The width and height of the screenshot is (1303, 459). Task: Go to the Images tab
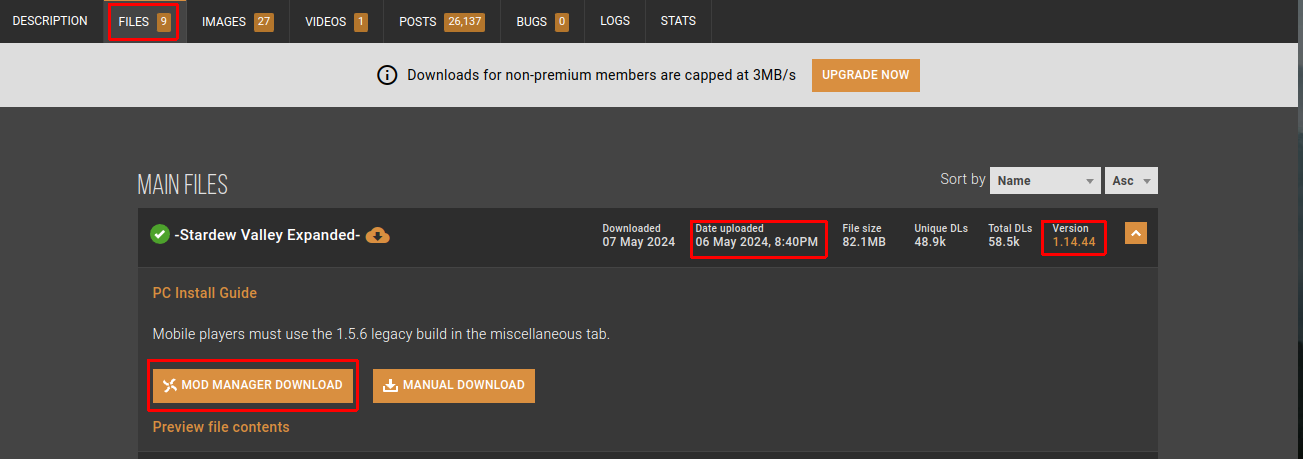coord(237,21)
